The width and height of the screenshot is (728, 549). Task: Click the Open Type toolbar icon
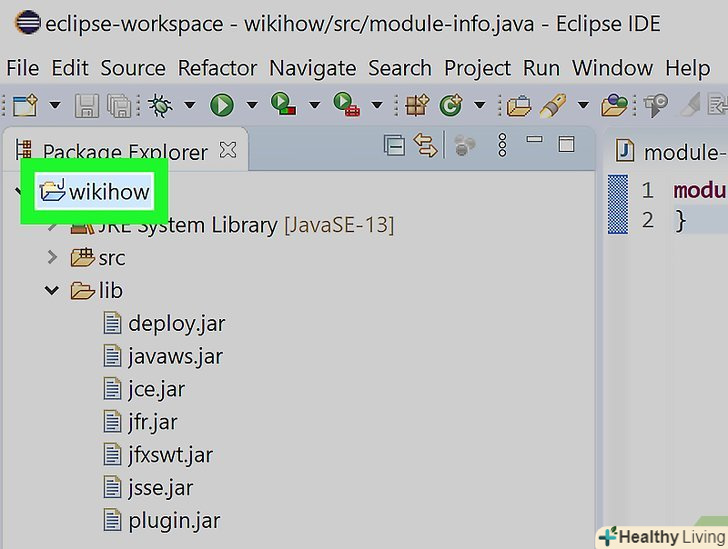tap(519, 105)
